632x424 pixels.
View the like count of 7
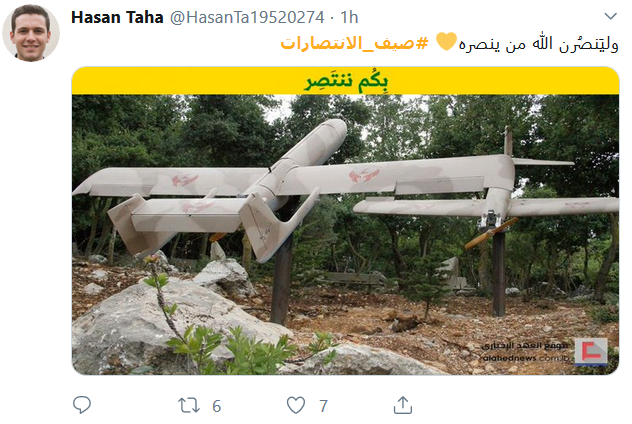click(x=323, y=406)
